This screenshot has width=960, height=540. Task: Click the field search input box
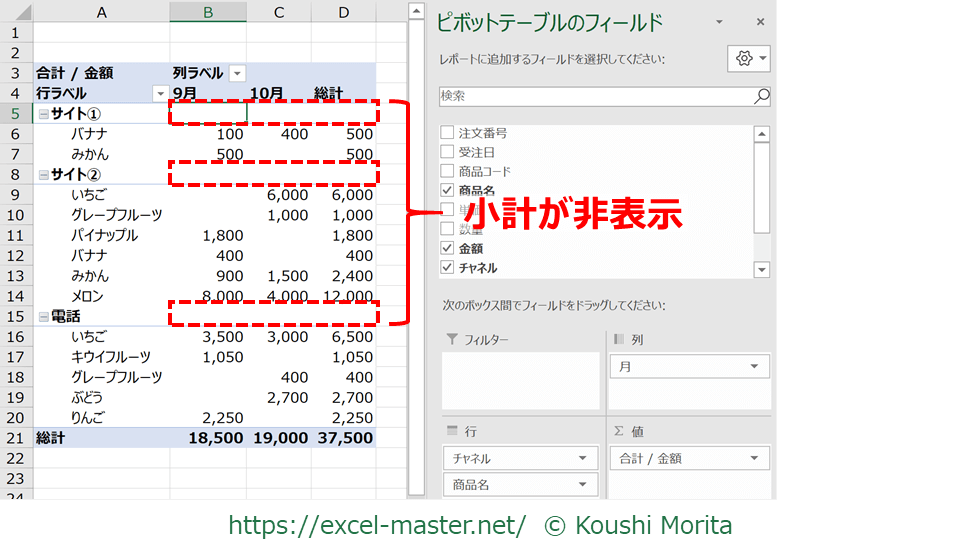(595, 96)
